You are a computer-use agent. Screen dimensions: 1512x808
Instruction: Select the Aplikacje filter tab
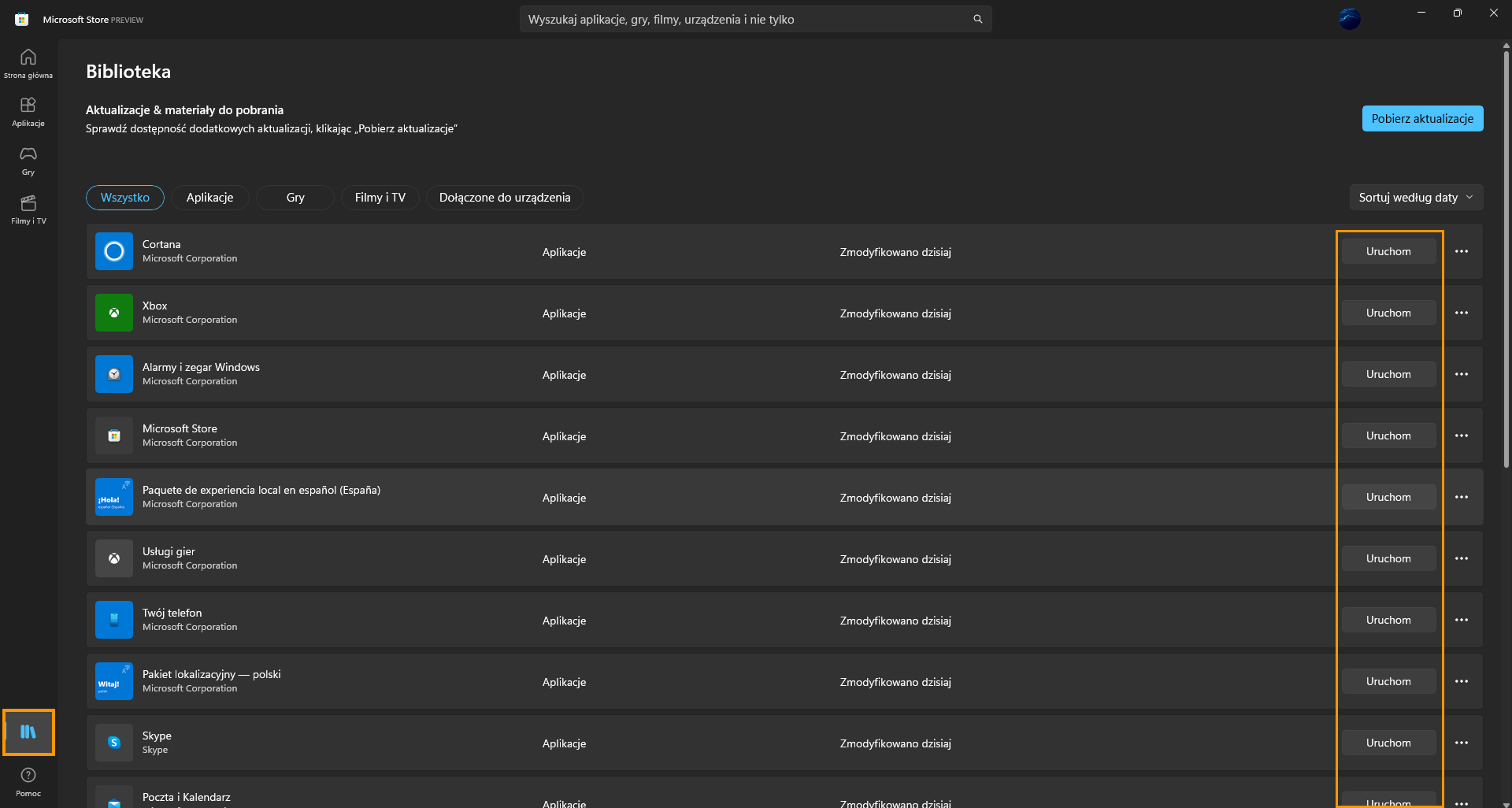pyautogui.click(x=210, y=198)
